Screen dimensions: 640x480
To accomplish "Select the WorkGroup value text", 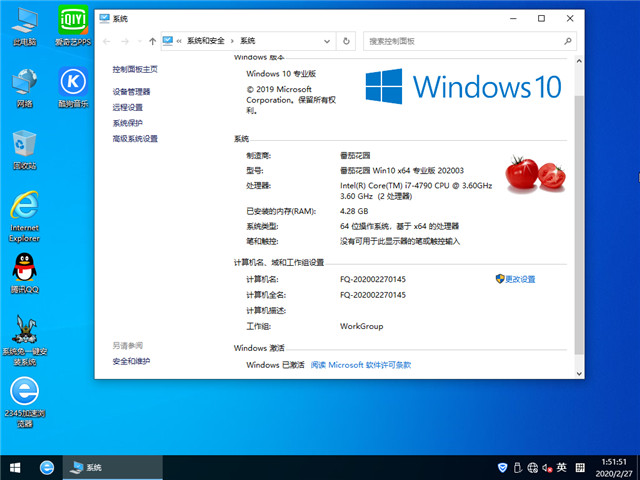I will [362, 326].
